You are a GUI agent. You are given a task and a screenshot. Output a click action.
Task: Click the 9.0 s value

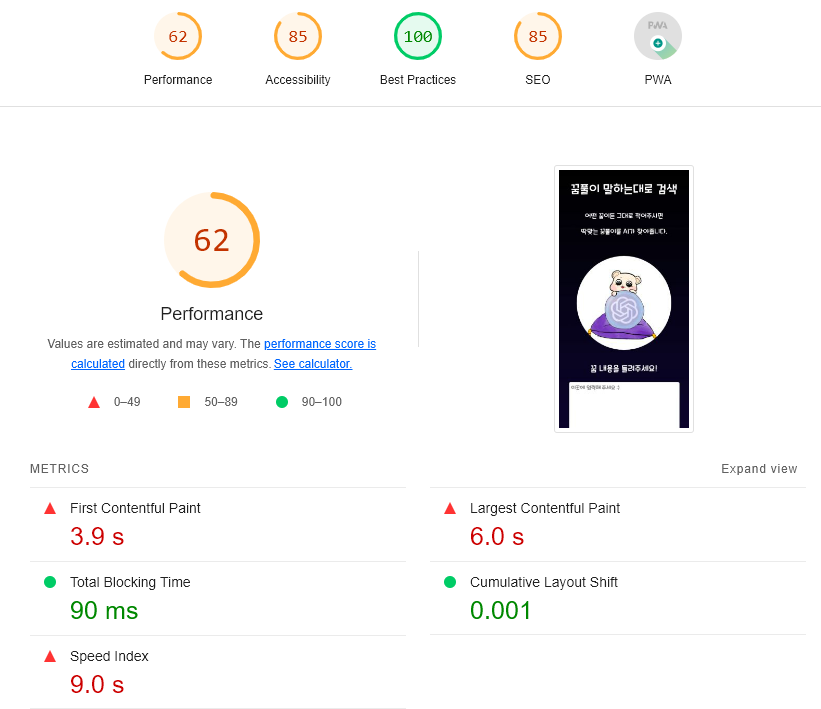click(97, 684)
